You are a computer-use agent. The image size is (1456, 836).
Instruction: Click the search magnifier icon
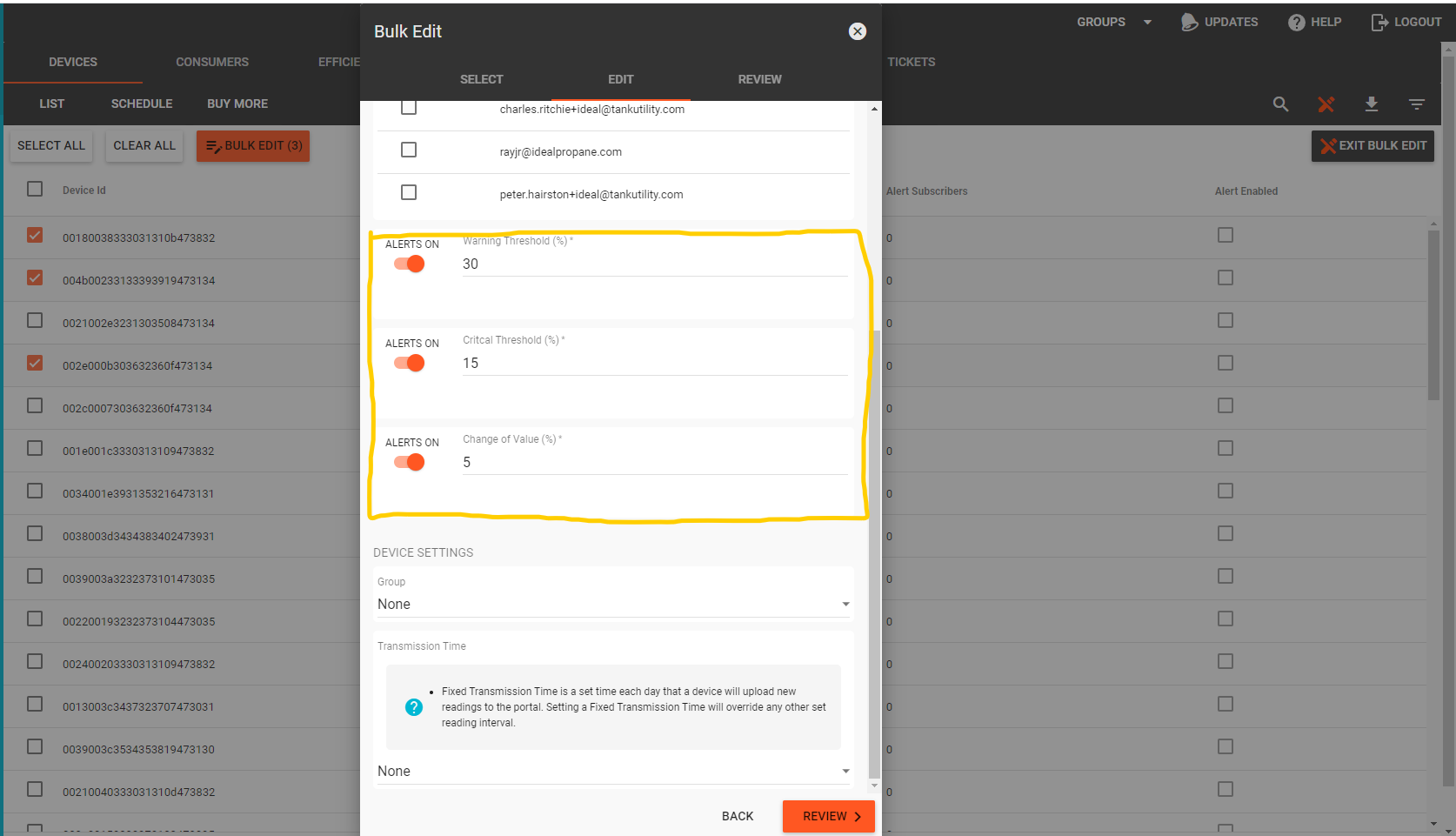1280,104
